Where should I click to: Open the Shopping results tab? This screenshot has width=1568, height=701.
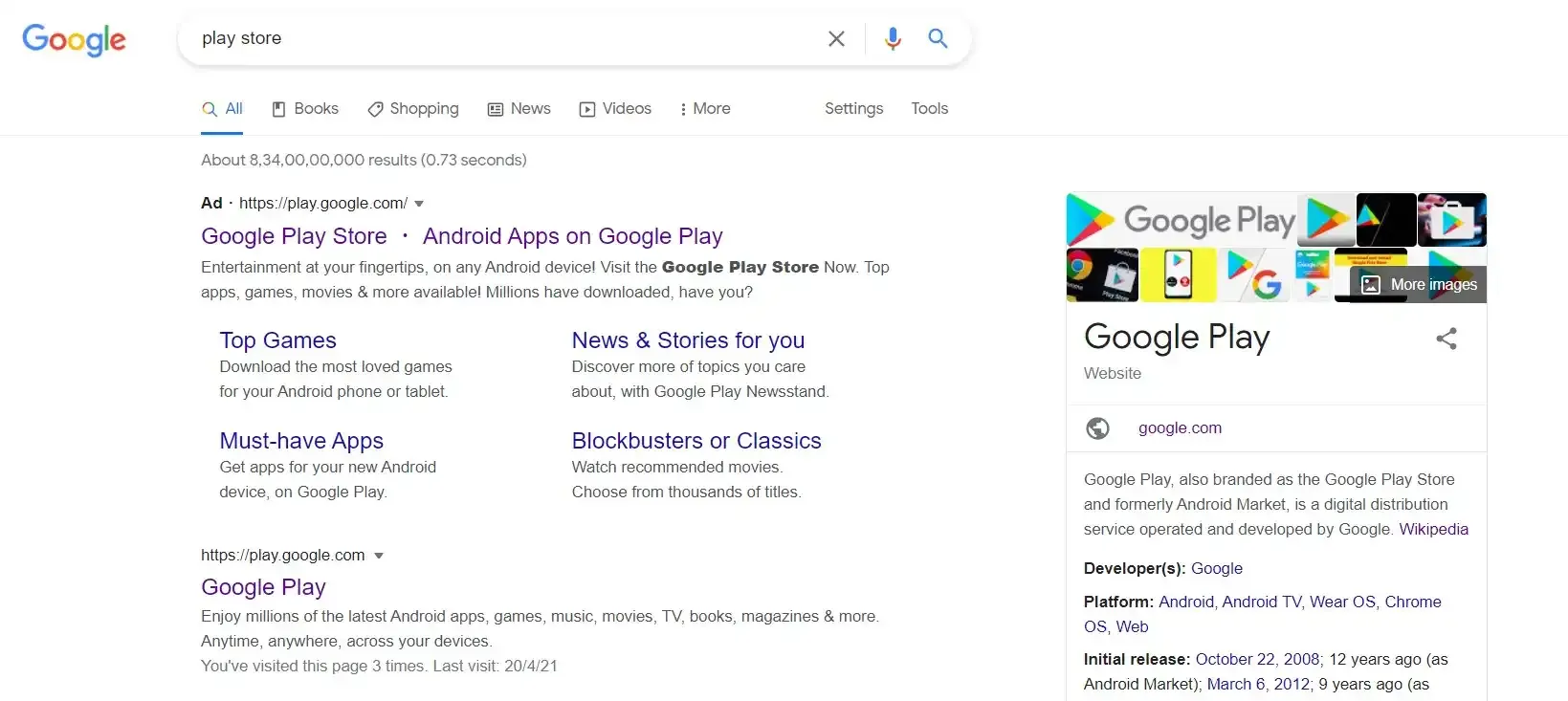coord(413,109)
